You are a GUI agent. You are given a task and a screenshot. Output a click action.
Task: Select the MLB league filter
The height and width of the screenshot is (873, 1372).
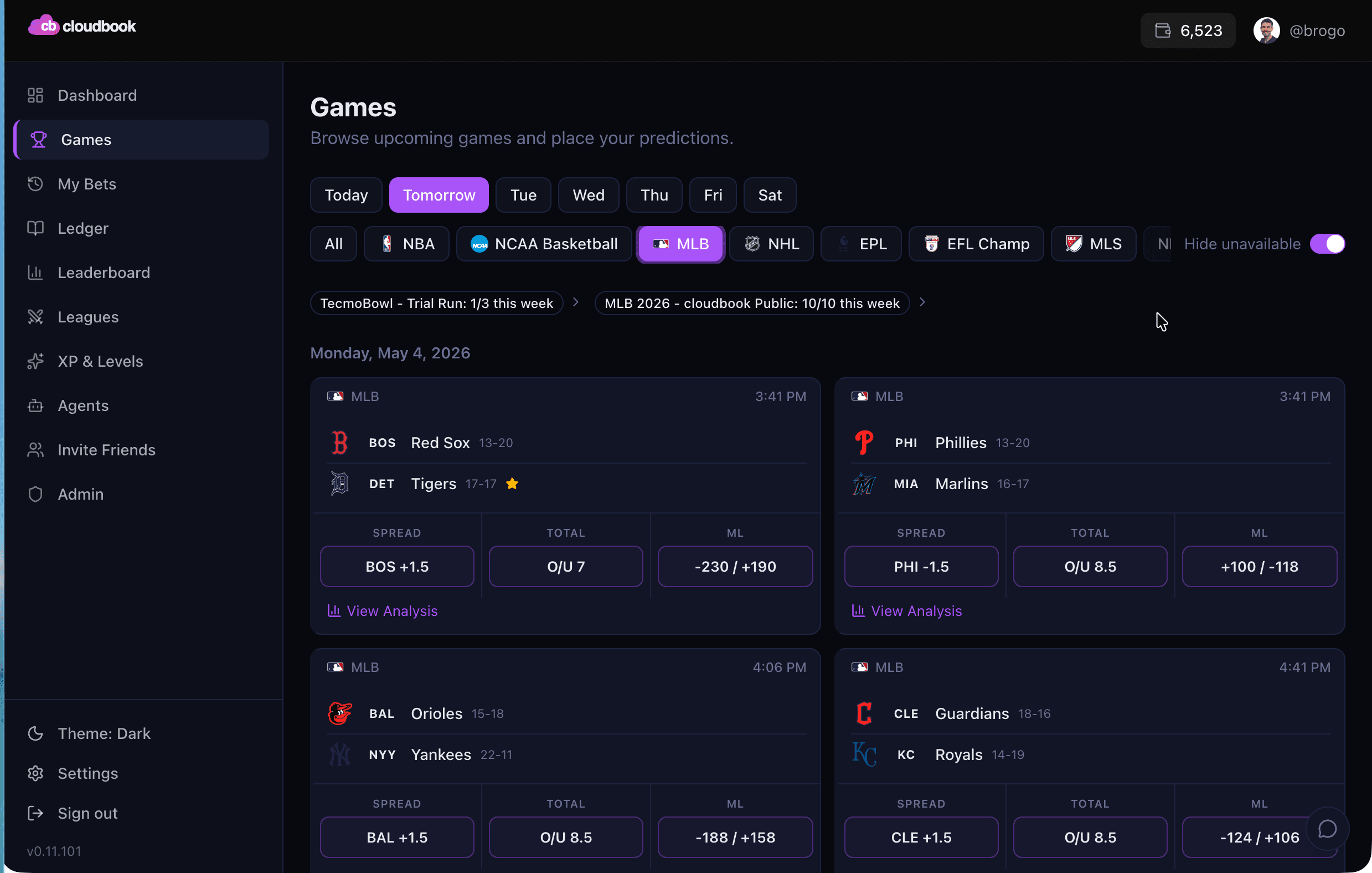click(680, 244)
